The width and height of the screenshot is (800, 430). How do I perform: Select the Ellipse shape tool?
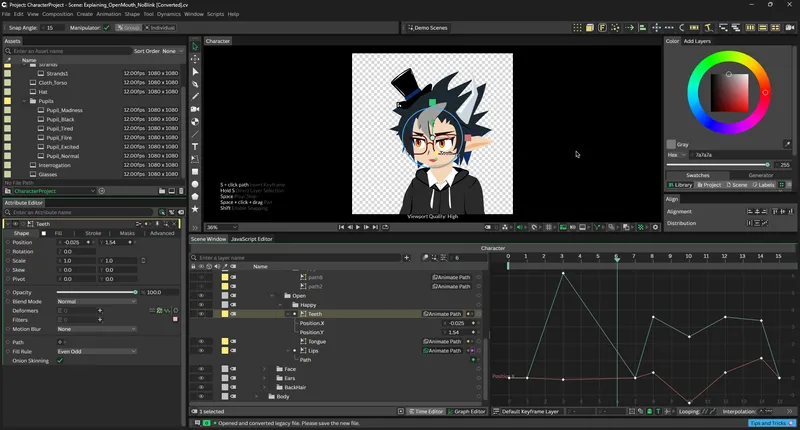coord(195,184)
